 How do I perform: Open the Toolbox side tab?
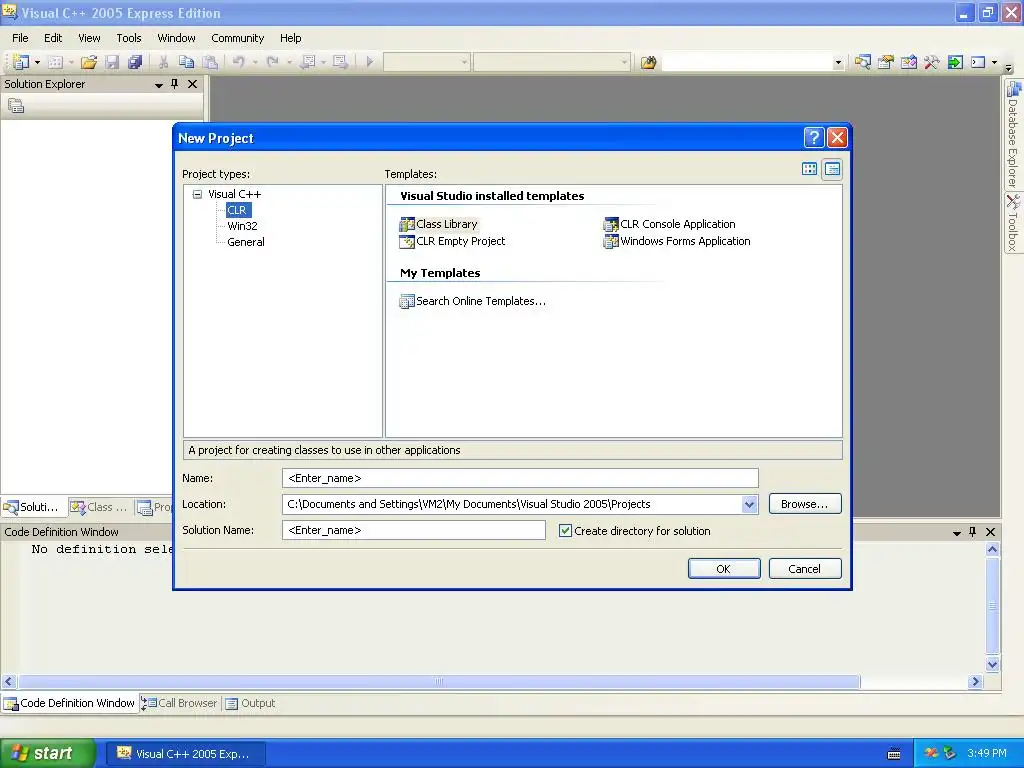pyautogui.click(x=1013, y=223)
